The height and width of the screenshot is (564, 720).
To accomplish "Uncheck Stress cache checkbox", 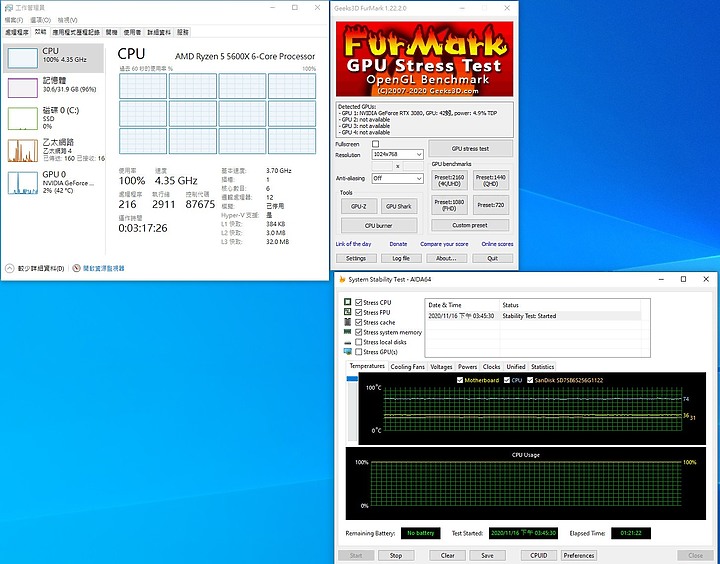I will pyautogui.click(x=359, y=322).
